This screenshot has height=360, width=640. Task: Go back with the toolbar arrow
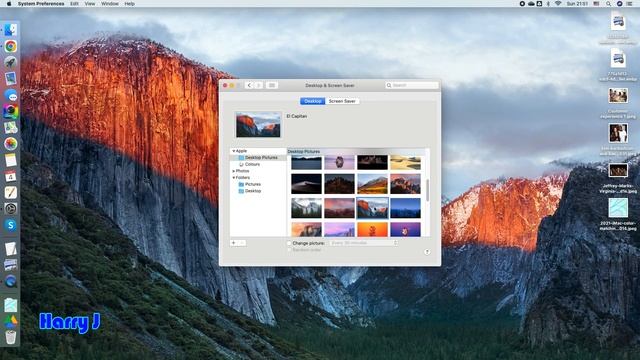249,85
